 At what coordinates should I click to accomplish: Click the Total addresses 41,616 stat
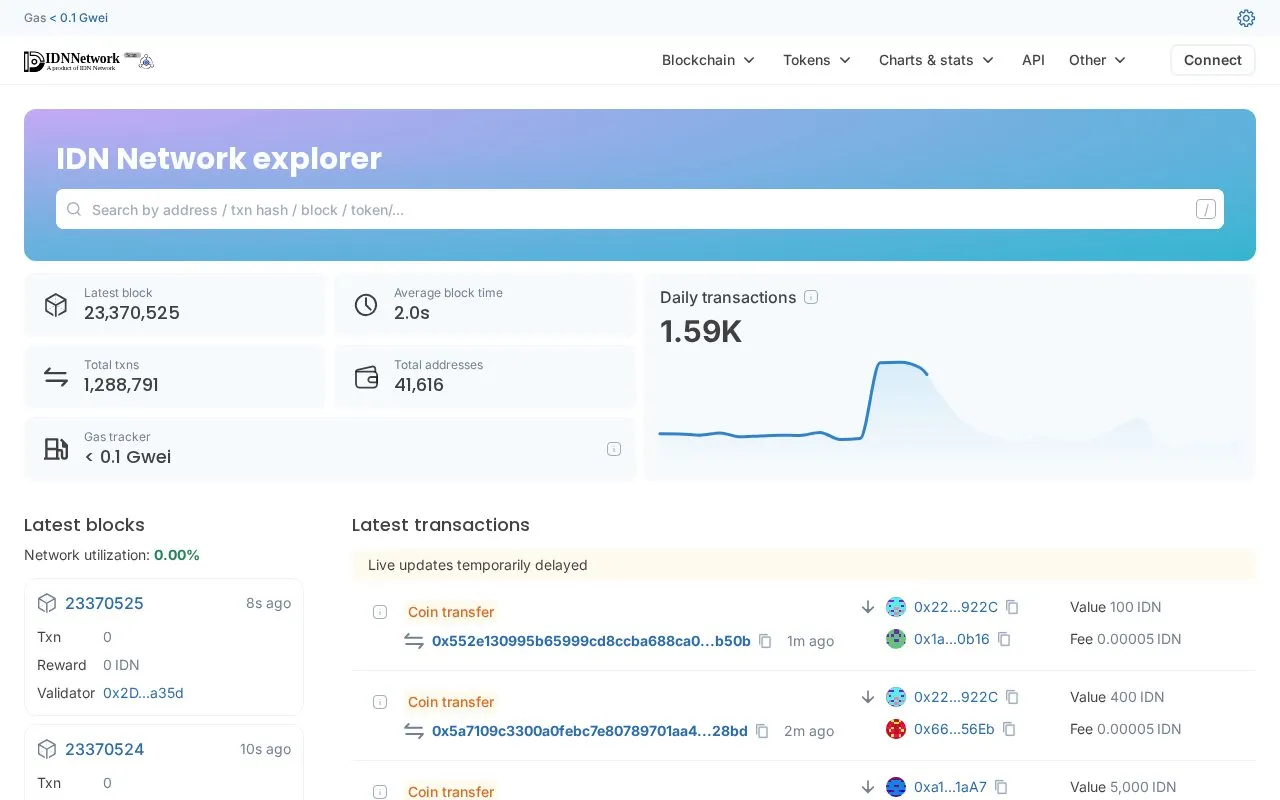[485, 377]
